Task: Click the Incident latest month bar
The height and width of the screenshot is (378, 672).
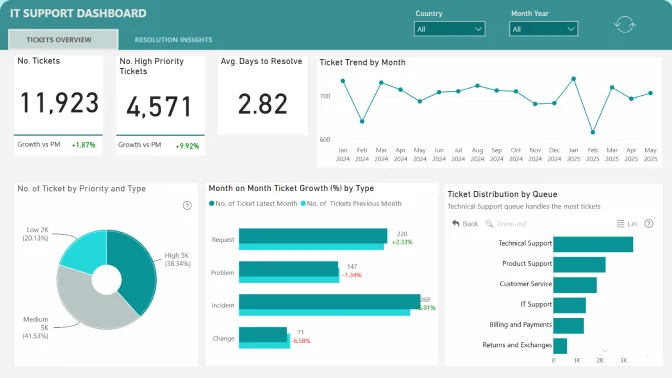Action: [330, 301]
